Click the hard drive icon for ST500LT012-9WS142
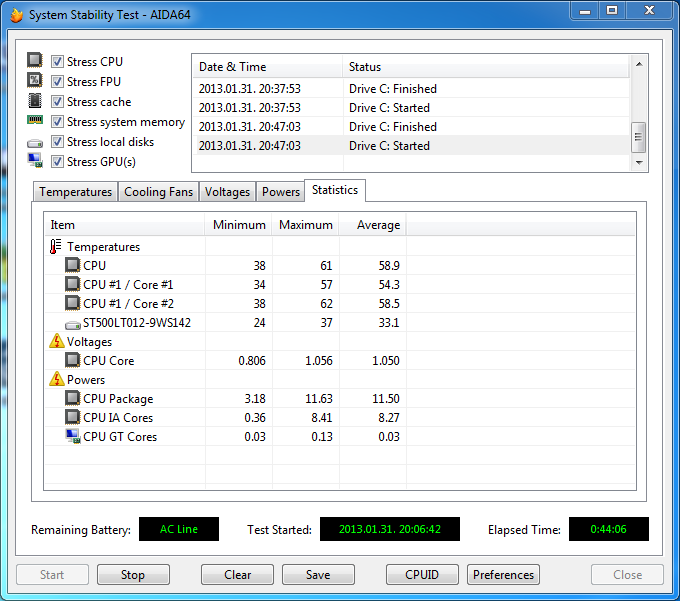680x601 pixels. click(x=72, y=323)
